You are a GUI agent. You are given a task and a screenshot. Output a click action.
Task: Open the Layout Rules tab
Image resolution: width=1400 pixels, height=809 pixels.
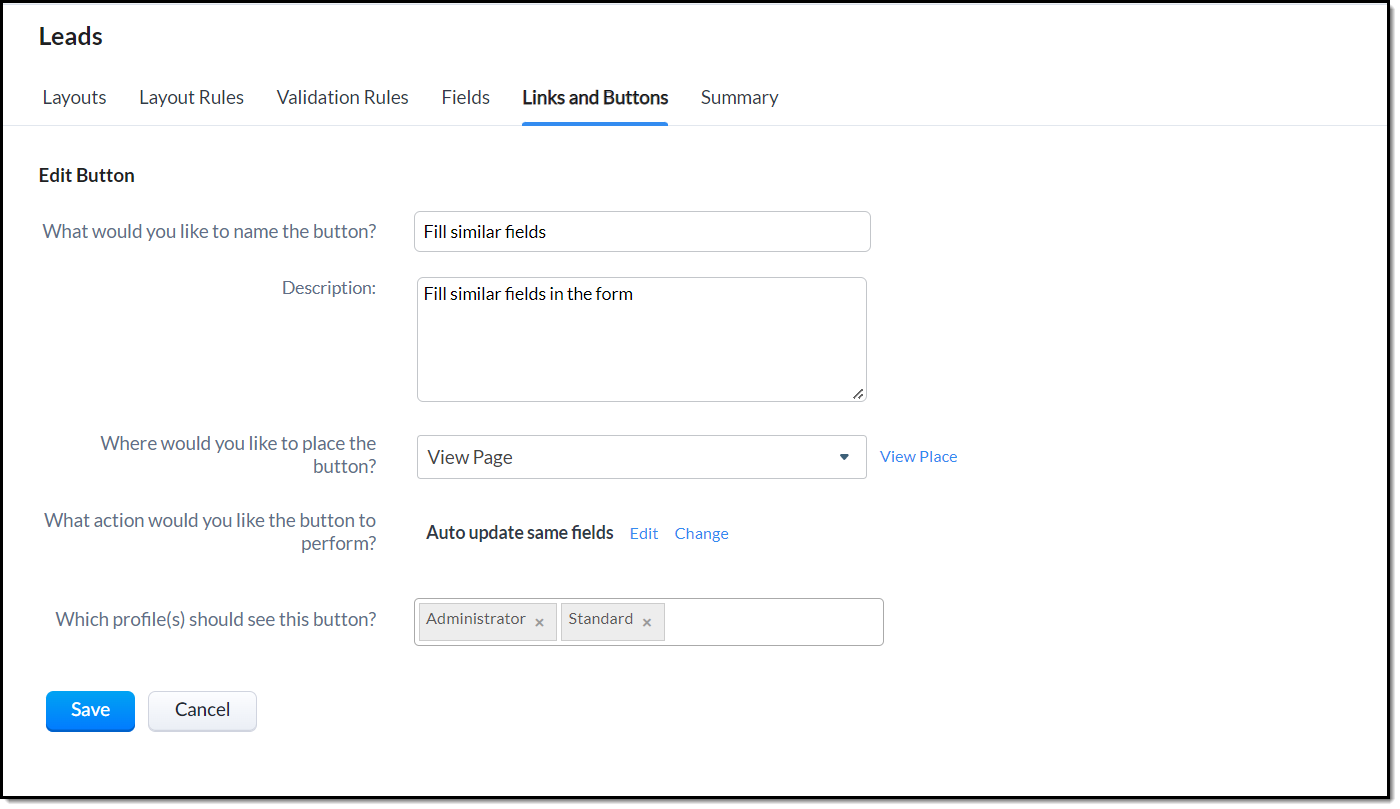191,97
